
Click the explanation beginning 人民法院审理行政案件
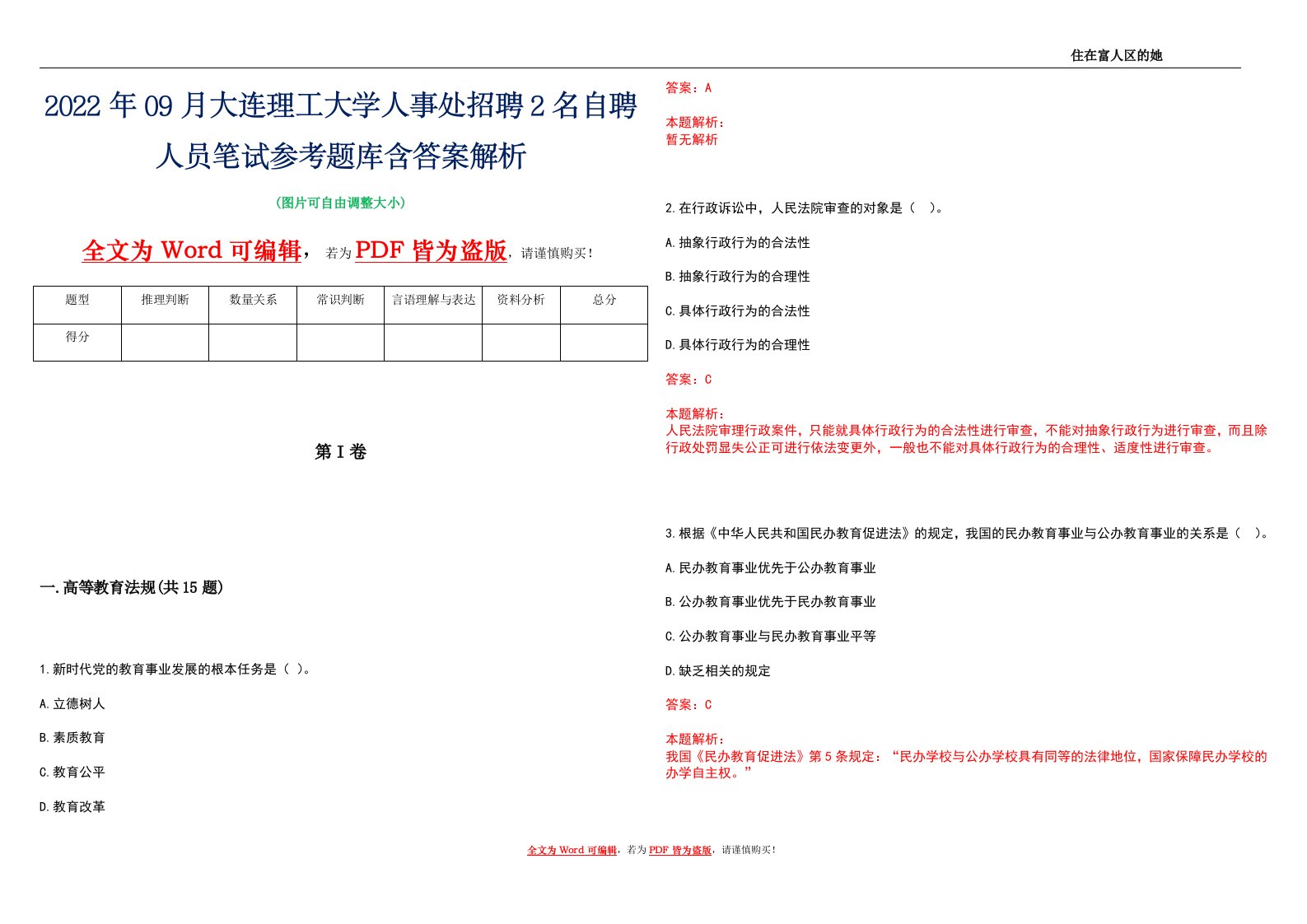point(967,439)
